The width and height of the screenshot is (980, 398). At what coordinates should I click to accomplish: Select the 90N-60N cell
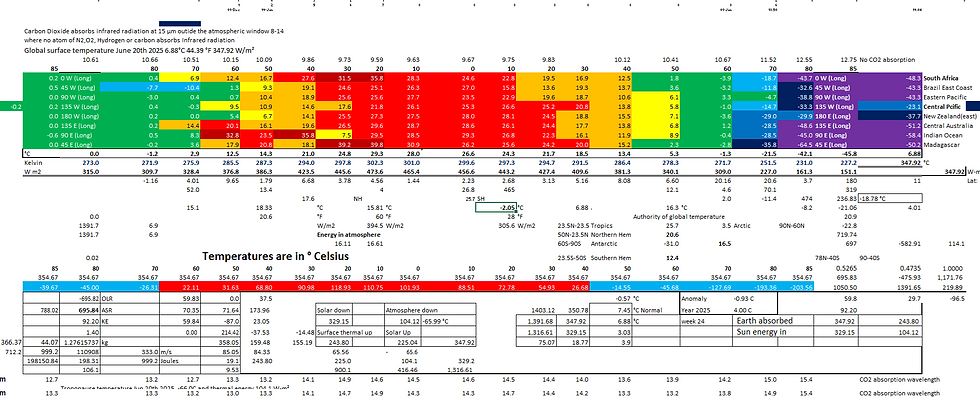[x=791, y=226]
